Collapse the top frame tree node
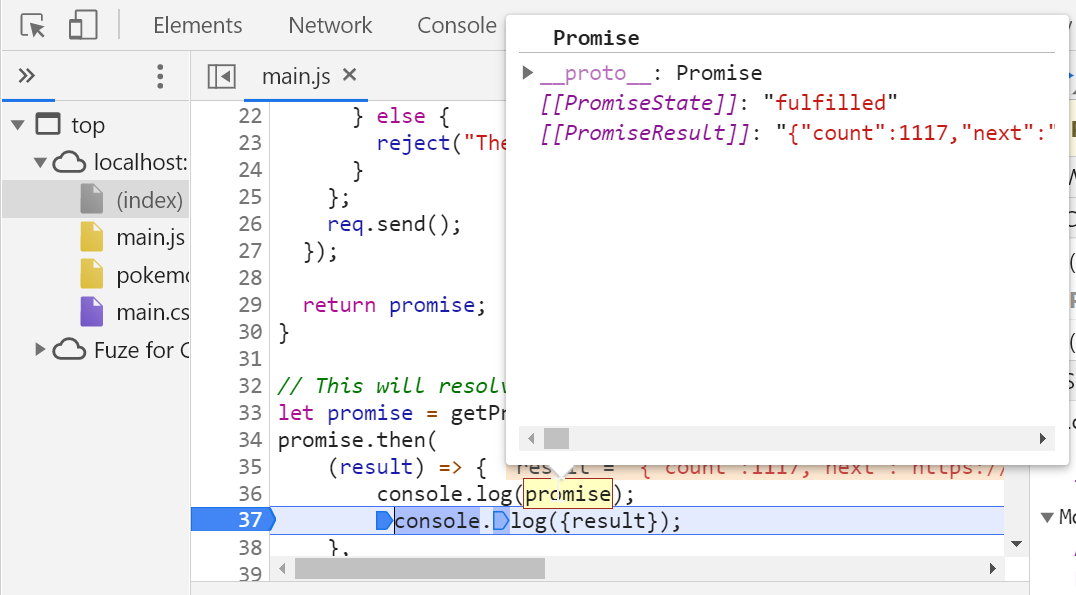Image resolution: width=1076 pixels, height=595 pixels. pyautogui.click(x=18, y=125)
